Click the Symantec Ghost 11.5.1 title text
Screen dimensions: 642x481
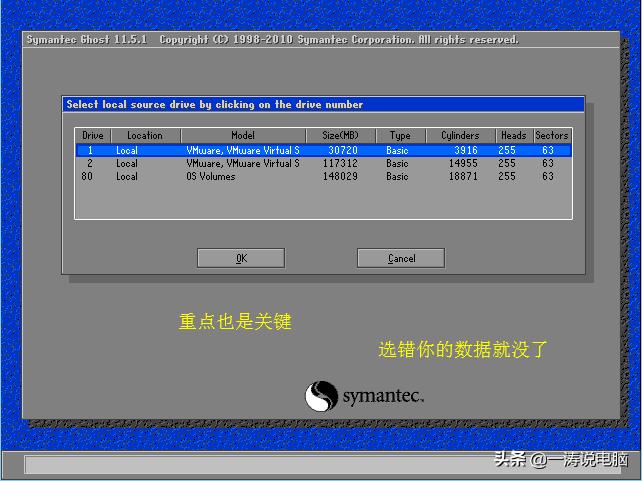point(86,39)
